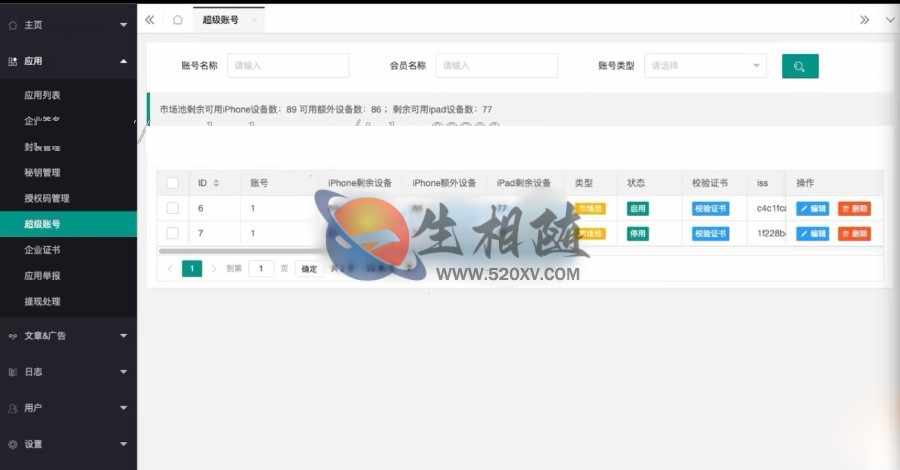Edit the account in row 7
Screen dimensions: 900x470
(813, 234)
